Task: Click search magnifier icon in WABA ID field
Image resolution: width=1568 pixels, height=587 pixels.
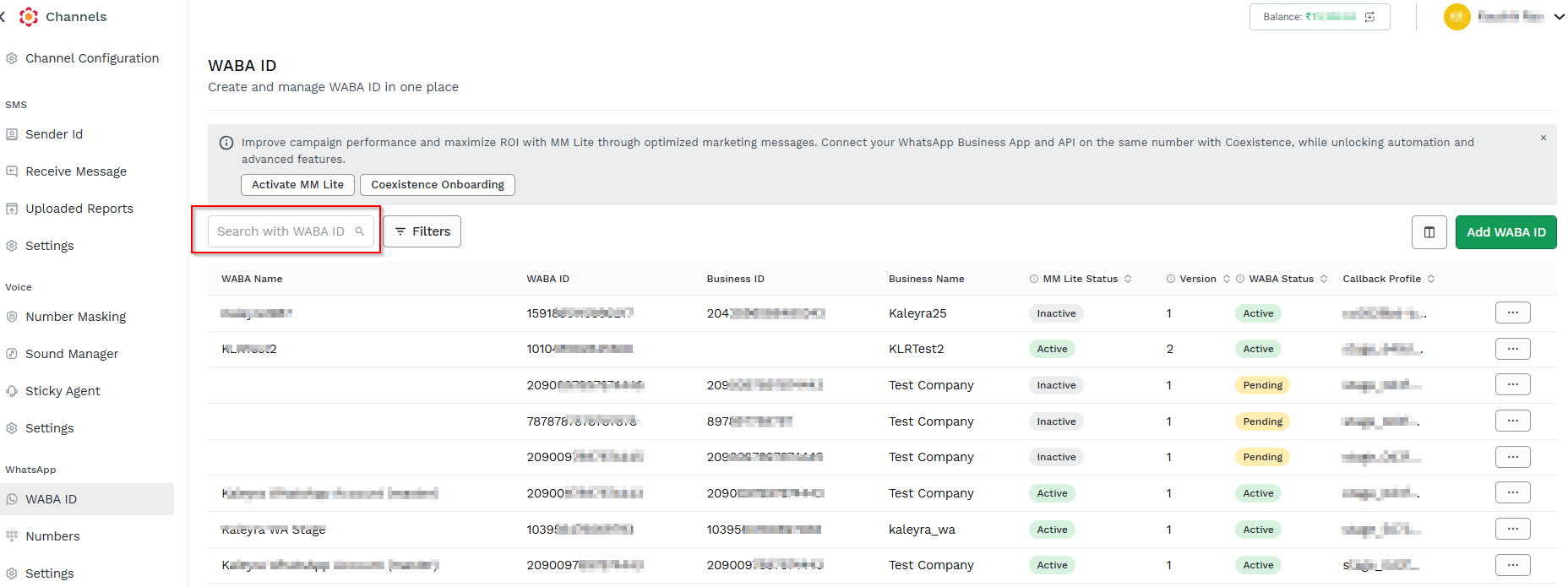Action: tap(359, 231)
